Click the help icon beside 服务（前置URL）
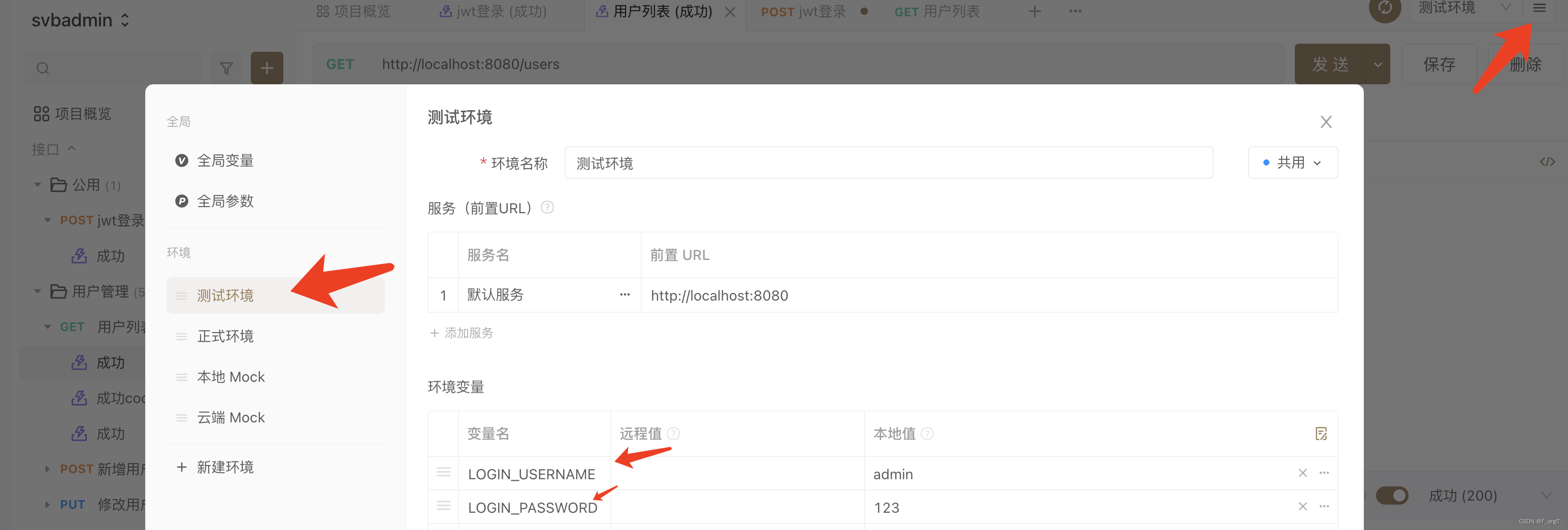This screenshot has height=530, width=1568. click(547, 208)
